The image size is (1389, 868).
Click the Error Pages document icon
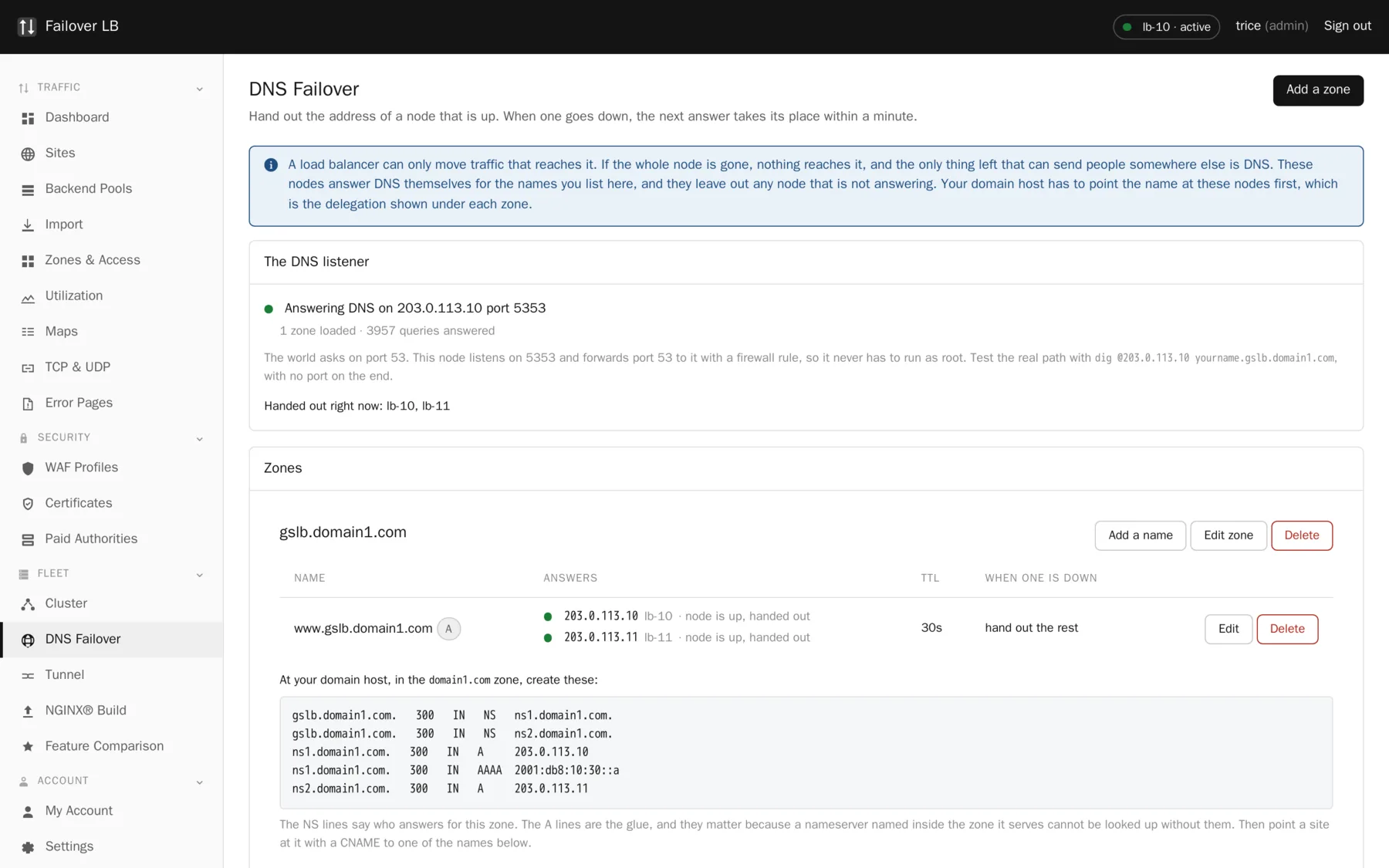[28, 403]
